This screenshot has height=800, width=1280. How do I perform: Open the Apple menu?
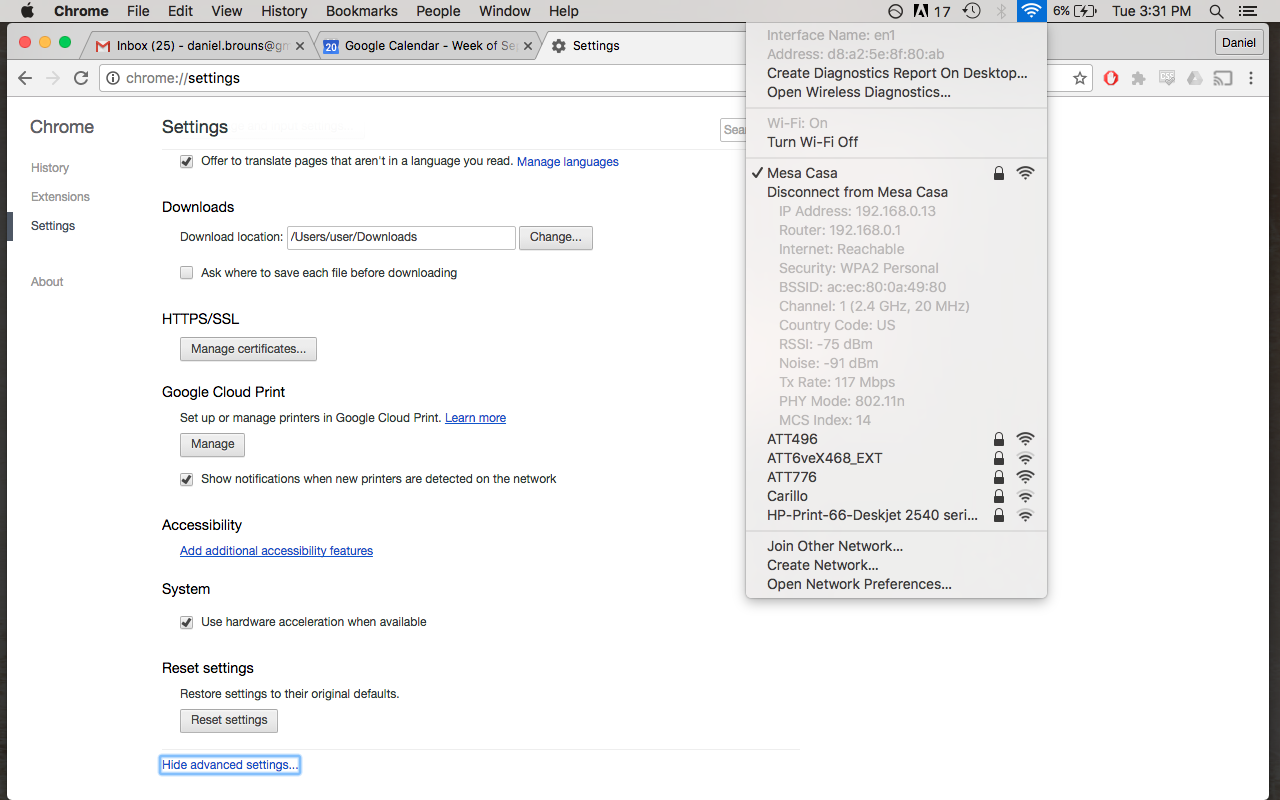click(27, 11)
